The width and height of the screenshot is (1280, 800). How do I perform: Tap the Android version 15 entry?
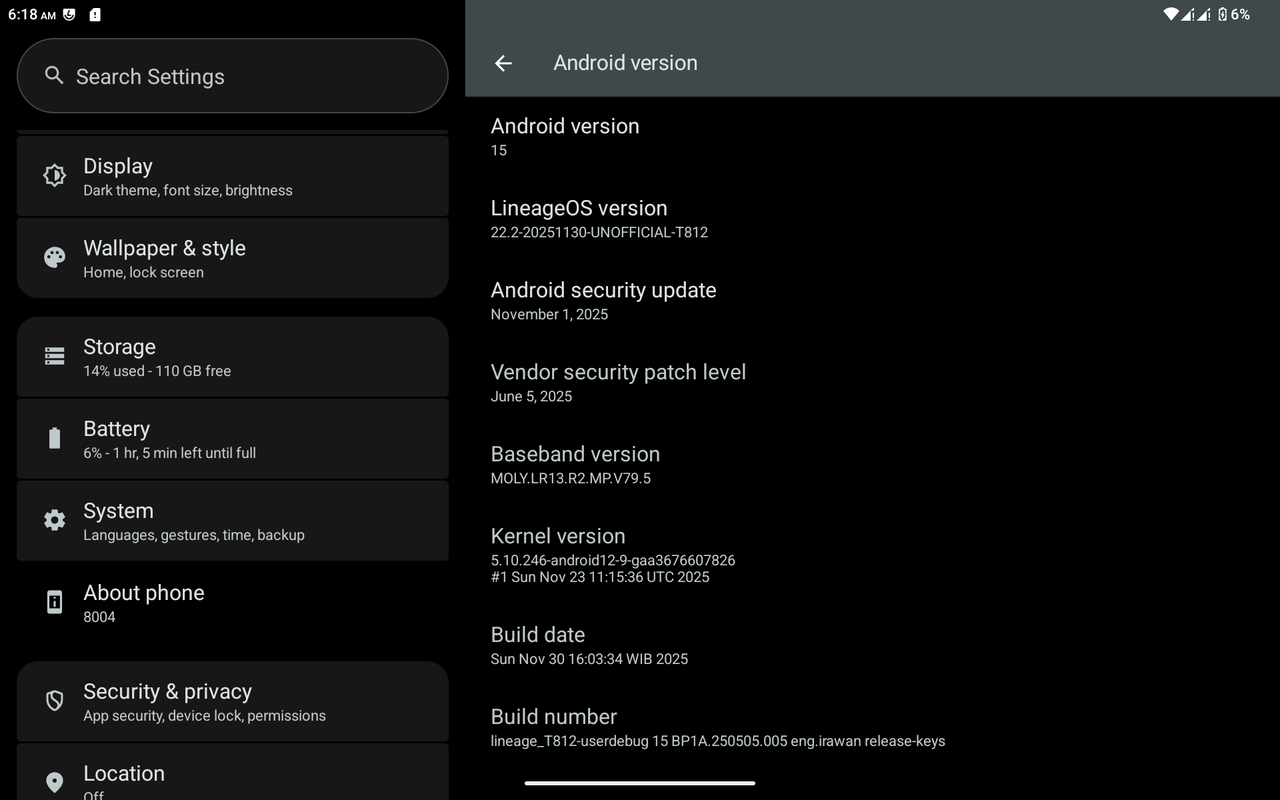click(x=565, y=136)
